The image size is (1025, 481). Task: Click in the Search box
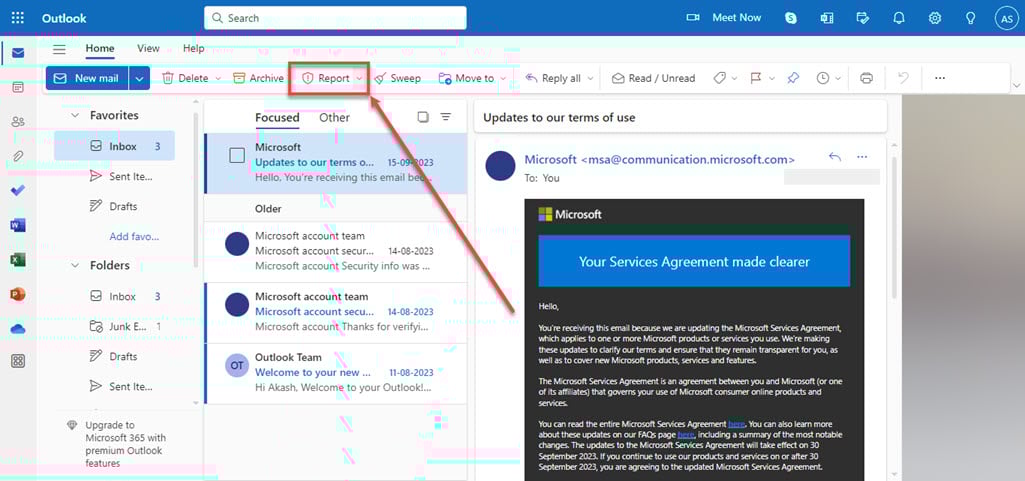point(335,18)
